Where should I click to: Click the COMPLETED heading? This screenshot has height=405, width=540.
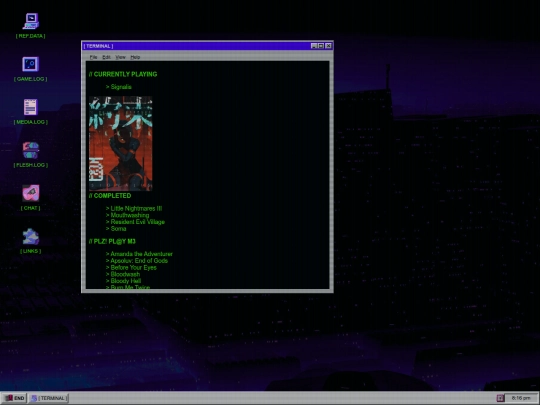(110, 196)
